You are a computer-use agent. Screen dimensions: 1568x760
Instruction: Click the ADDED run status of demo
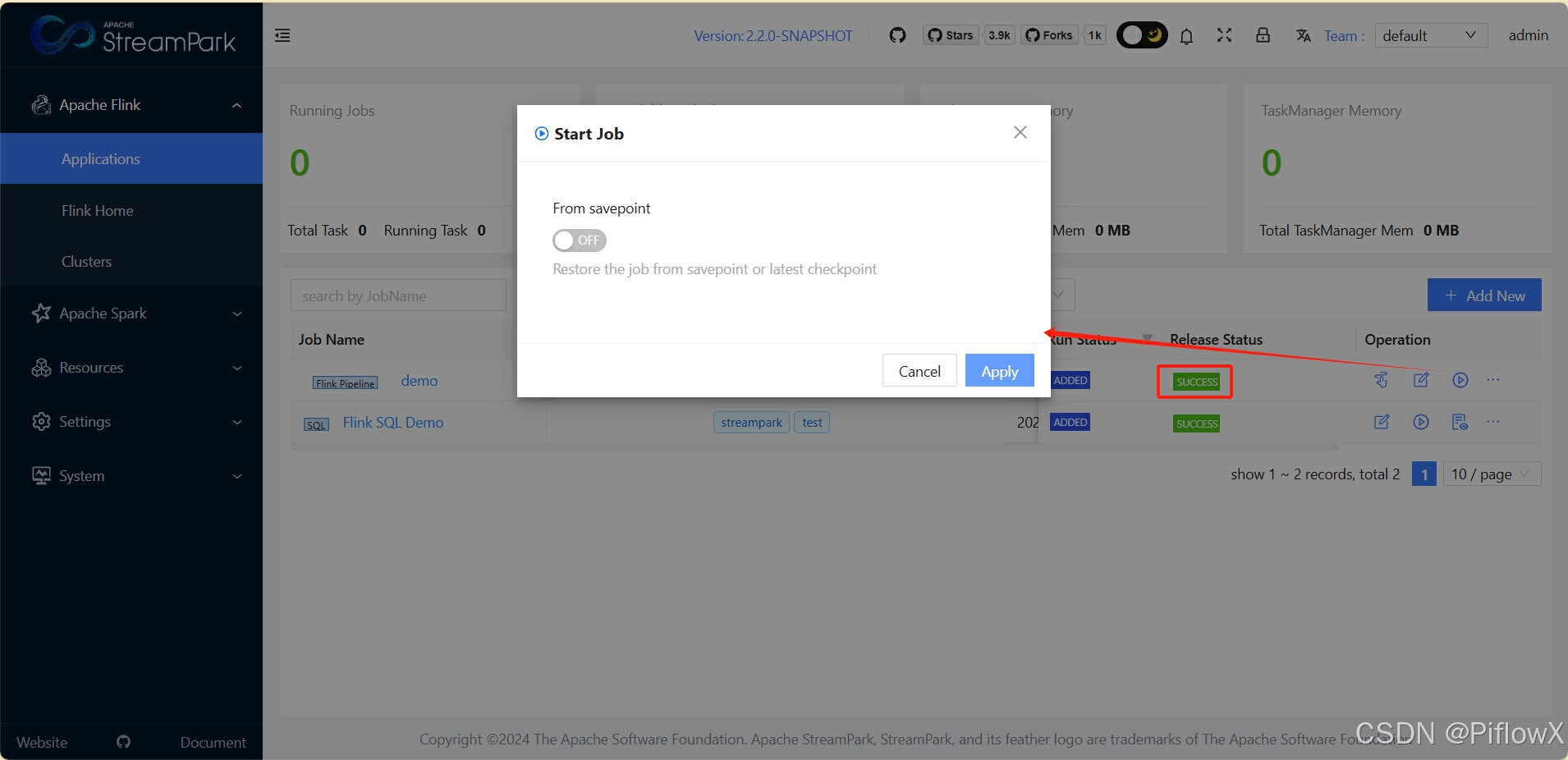point(1071,380)
